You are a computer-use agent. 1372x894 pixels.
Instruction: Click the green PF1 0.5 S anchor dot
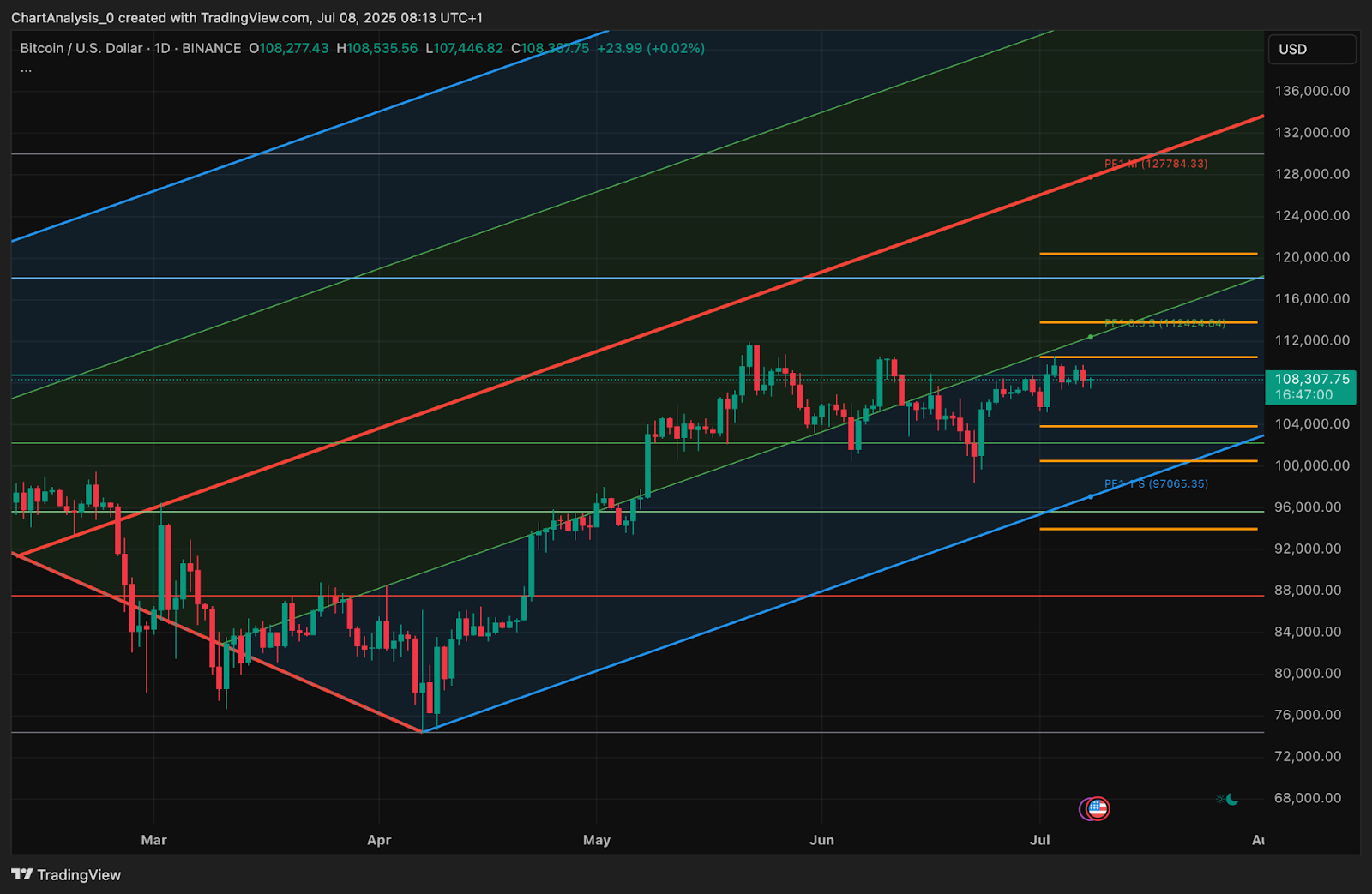coord(1091,337)
